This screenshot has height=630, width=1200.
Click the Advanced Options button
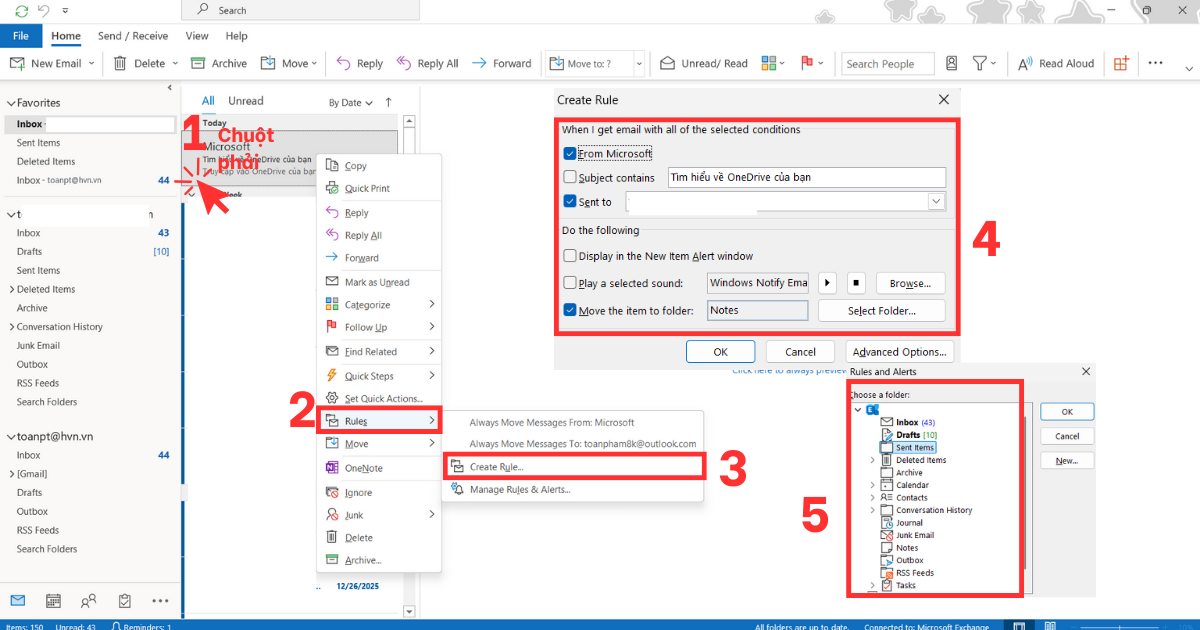coord(898,351)
